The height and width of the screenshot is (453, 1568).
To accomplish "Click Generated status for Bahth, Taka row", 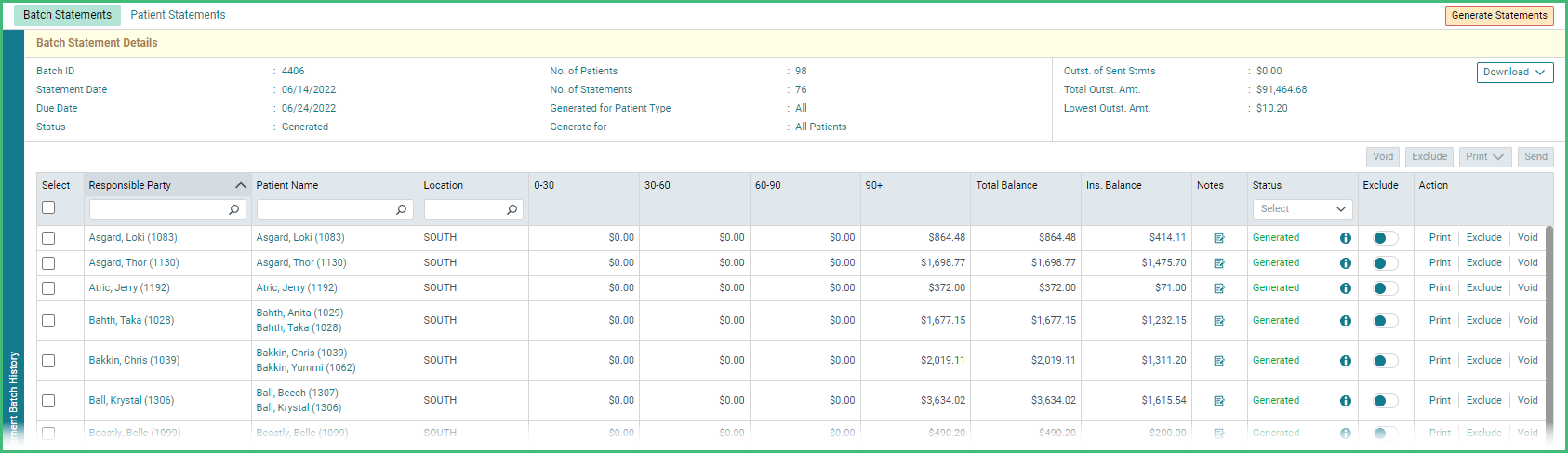I will pyautogui.click(x=1276, y=320).
